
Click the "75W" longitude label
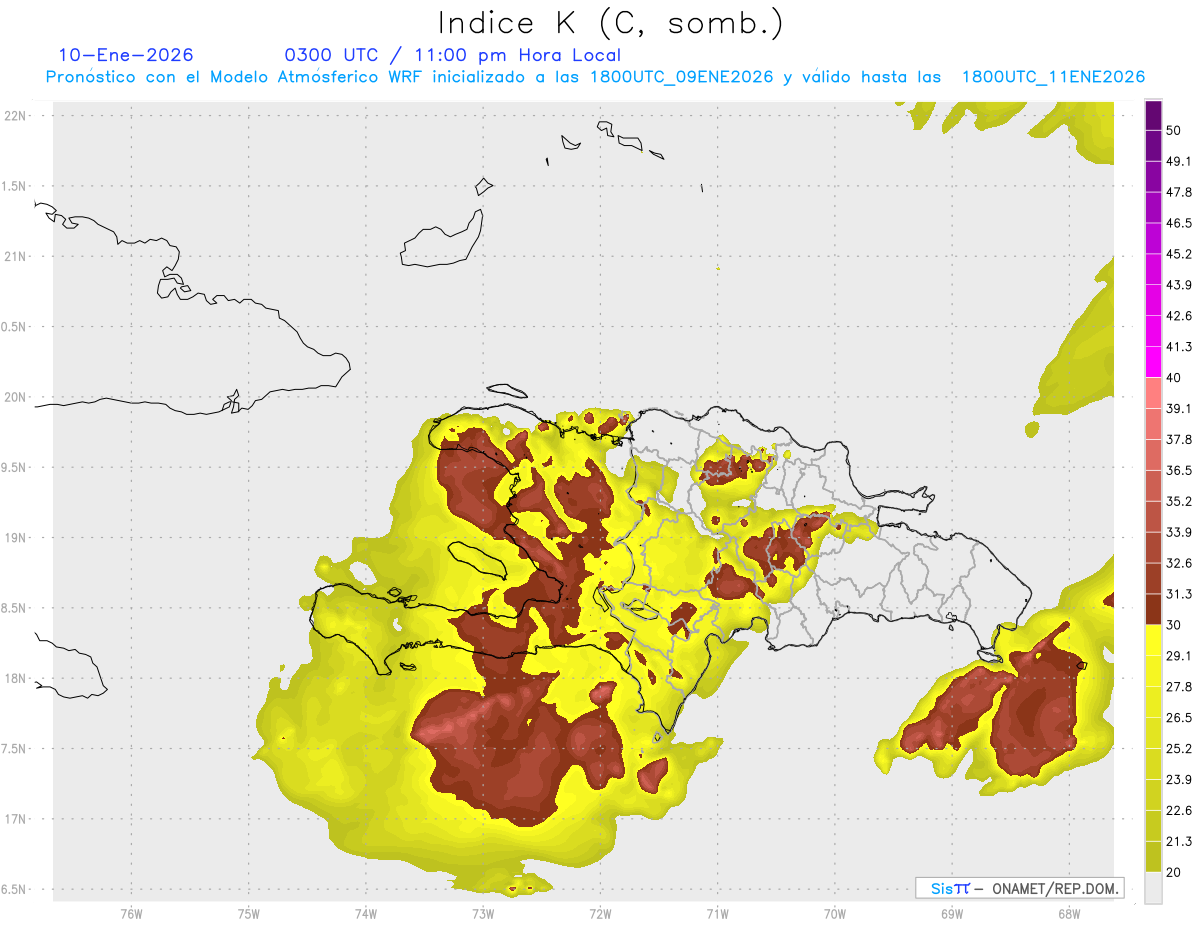point(249,914)
